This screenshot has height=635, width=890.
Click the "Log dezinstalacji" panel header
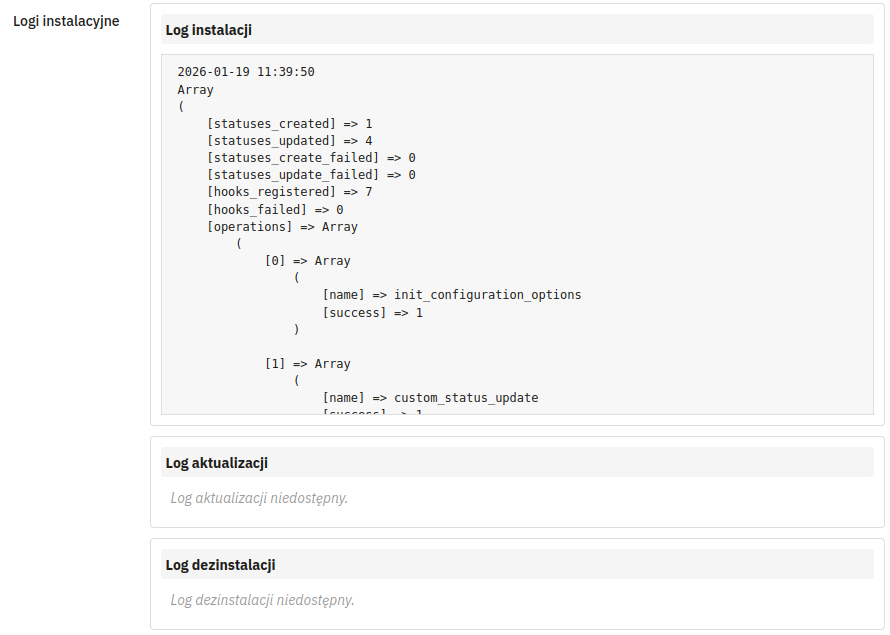tap(219, 565)
